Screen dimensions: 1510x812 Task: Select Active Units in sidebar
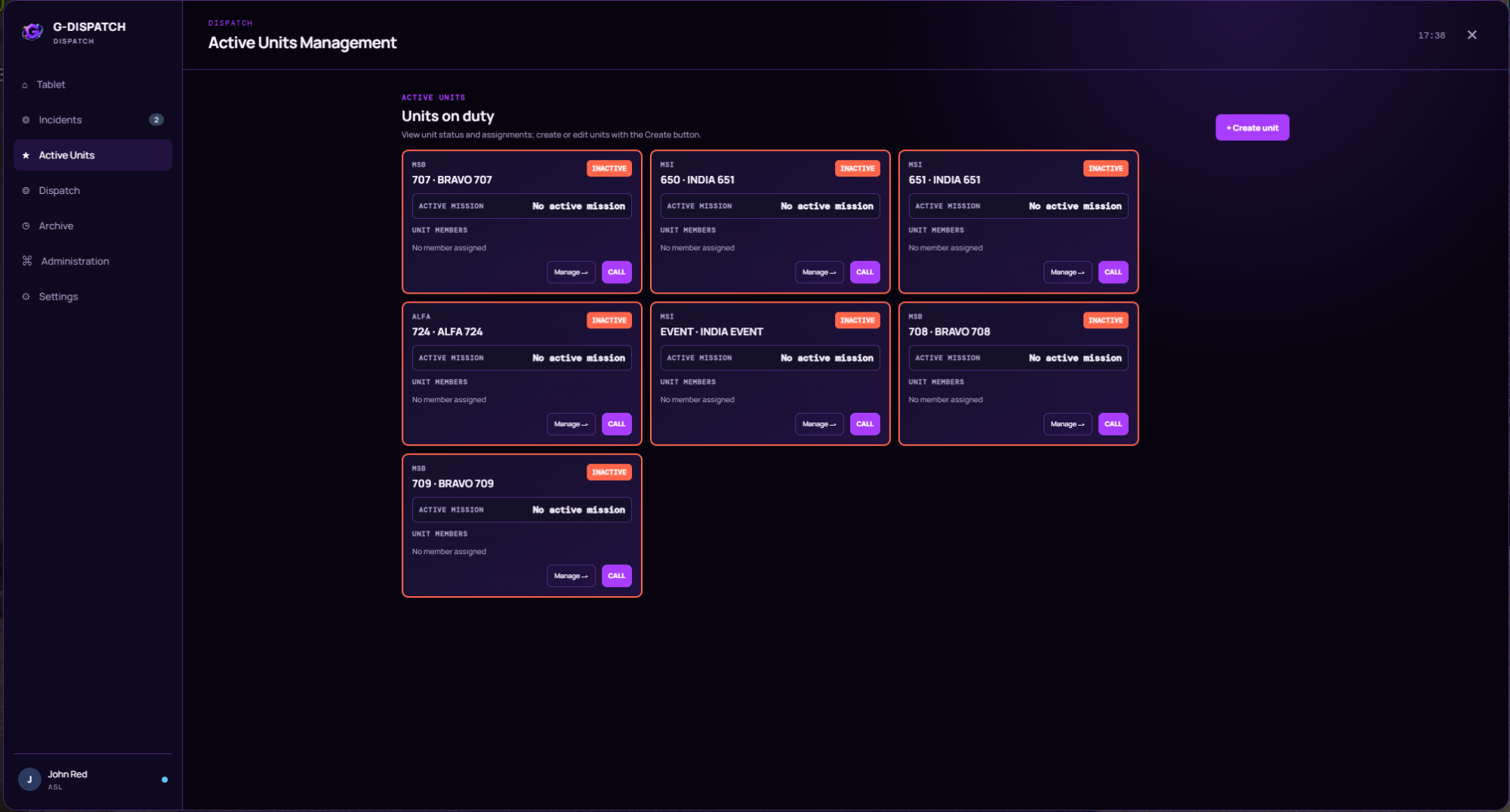point(93,155)
